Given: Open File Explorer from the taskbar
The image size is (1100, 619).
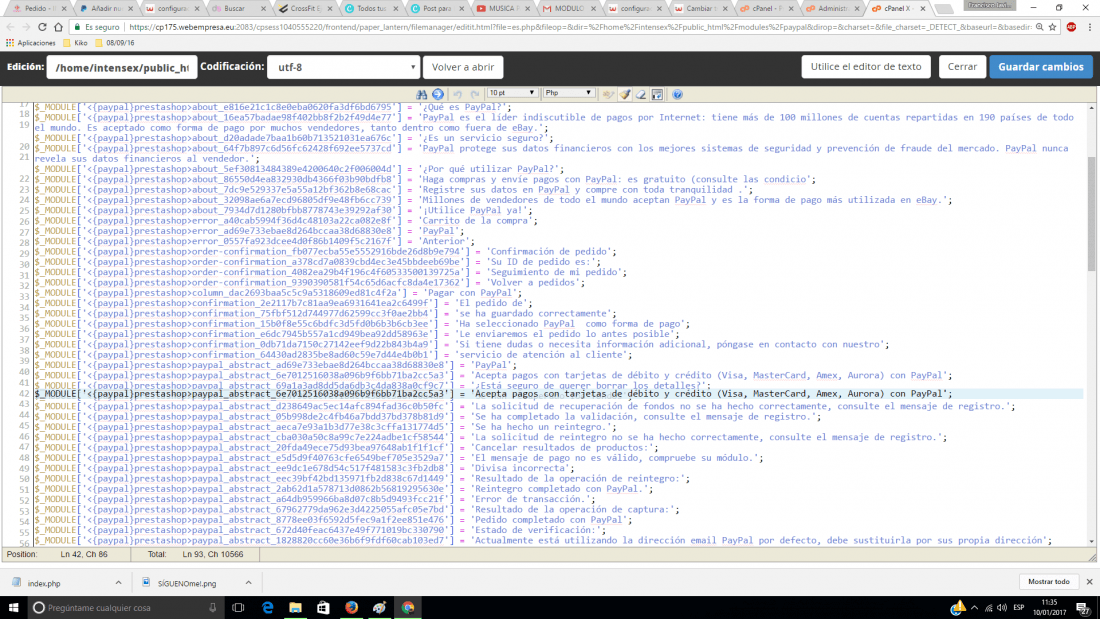Looking at the screenshot, I should 295,608.
